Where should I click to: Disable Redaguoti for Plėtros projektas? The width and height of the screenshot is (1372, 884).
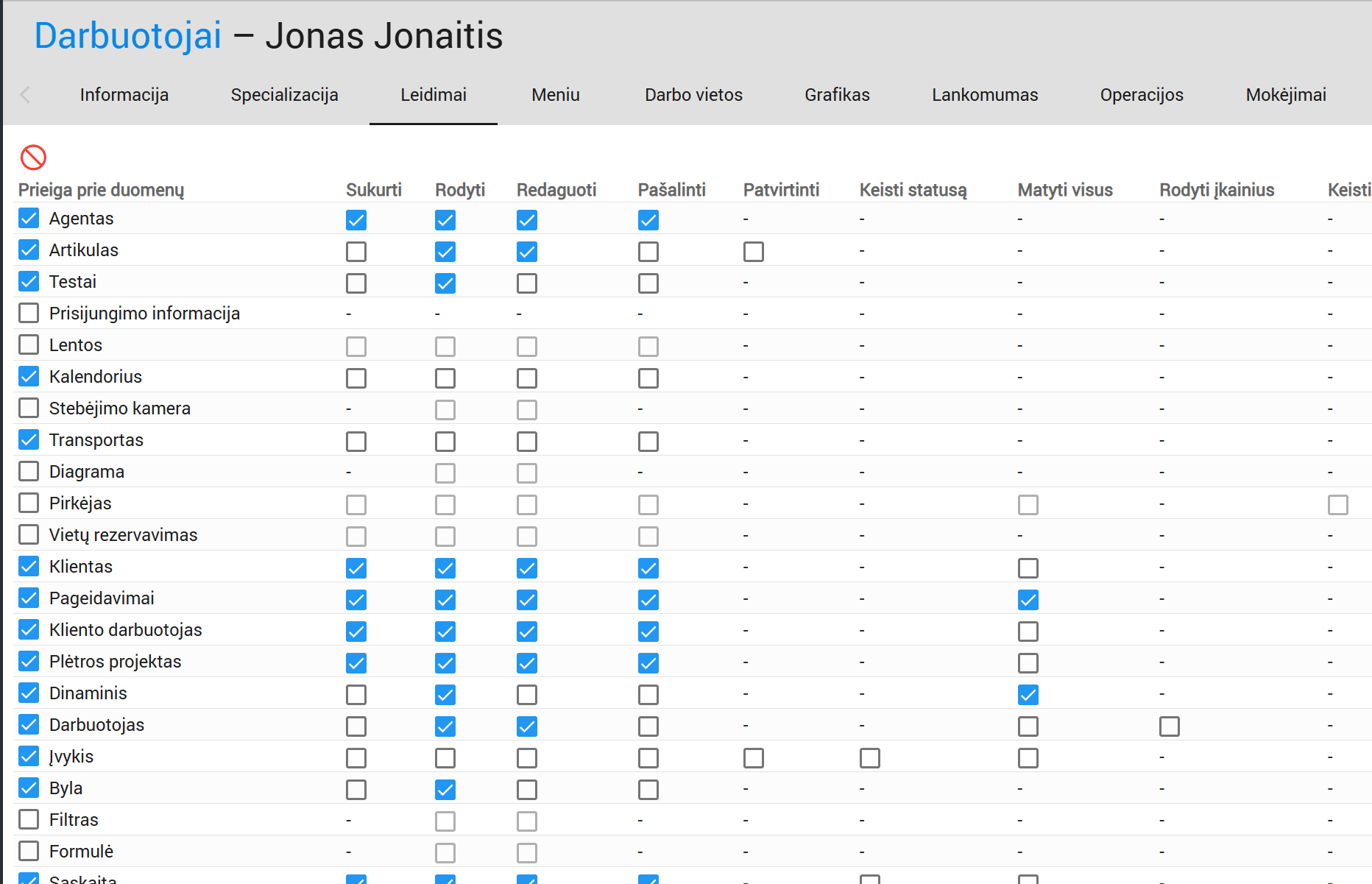[x=527, y=663]
